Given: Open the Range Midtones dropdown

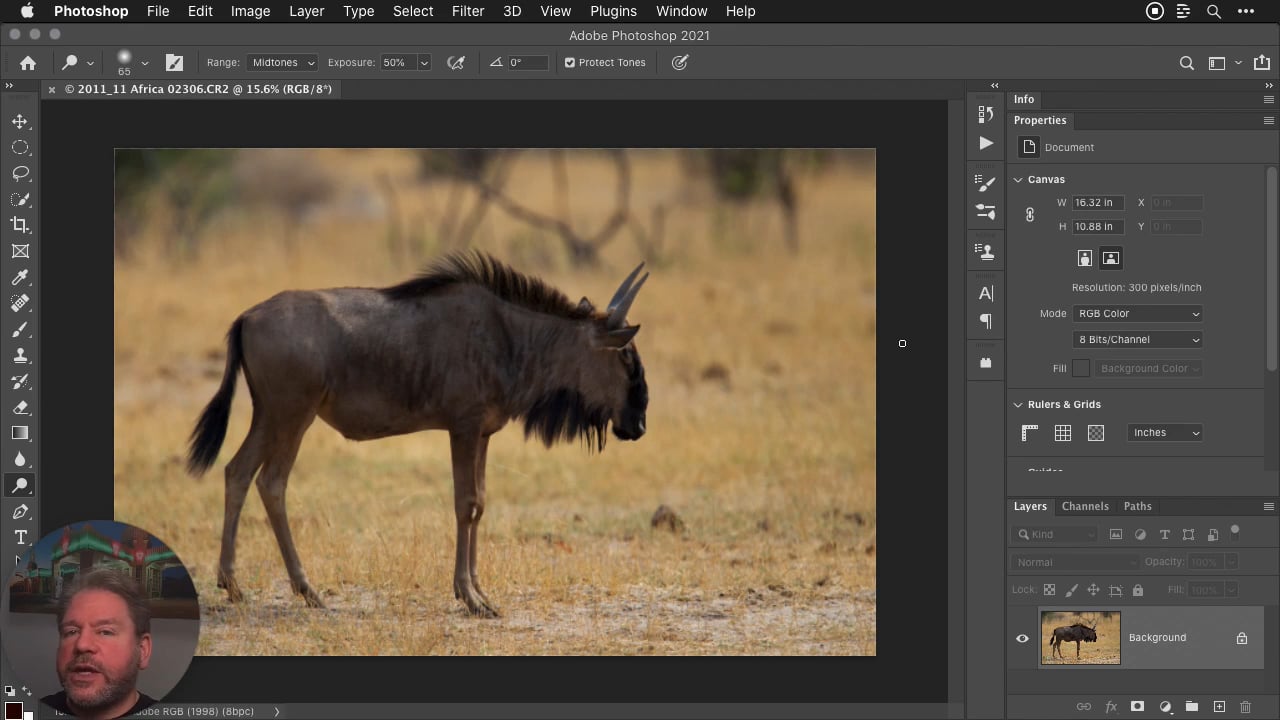Looking at the screenshot, I should [x=282, y=62].
